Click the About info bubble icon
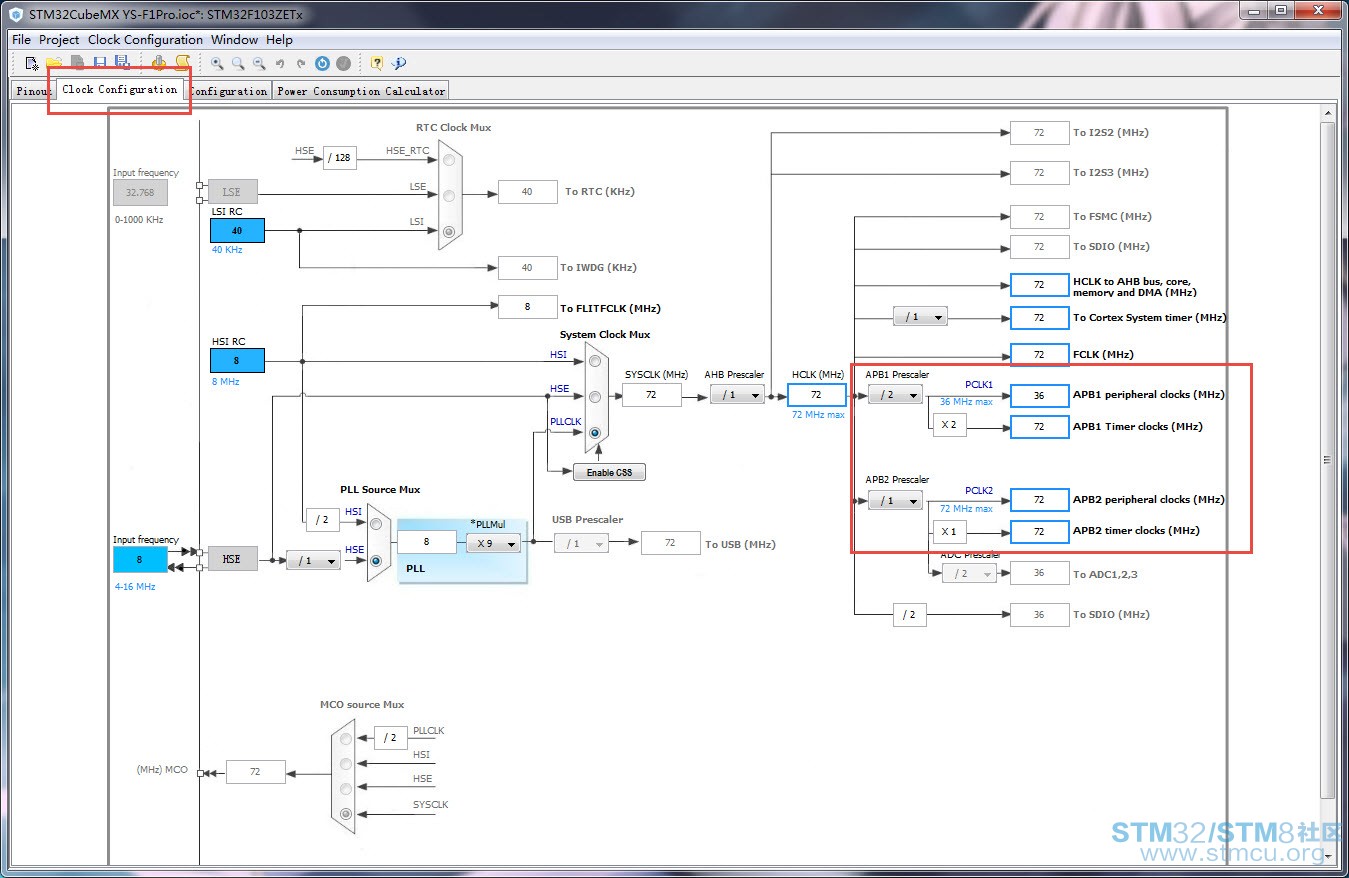 (398, 63)
